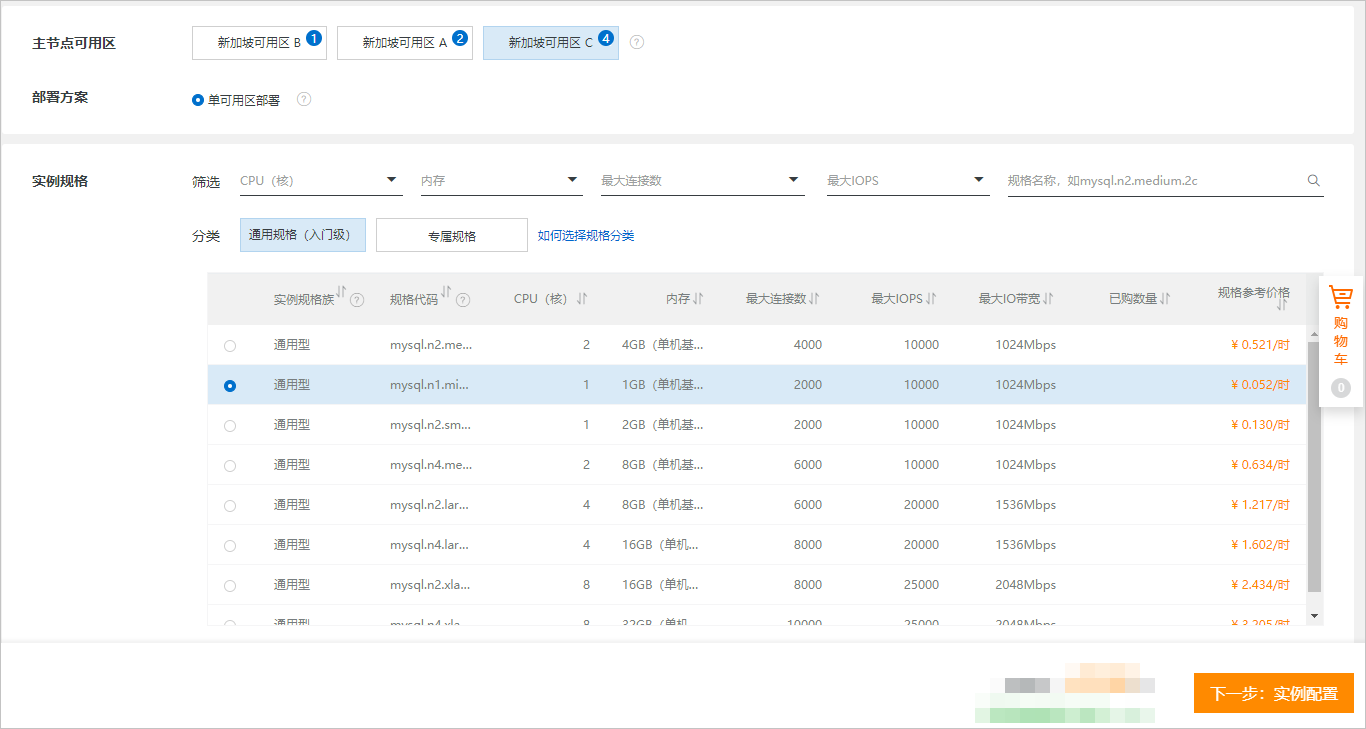
Task: Click 4000 max connections value
Action: tap(807, 345)
